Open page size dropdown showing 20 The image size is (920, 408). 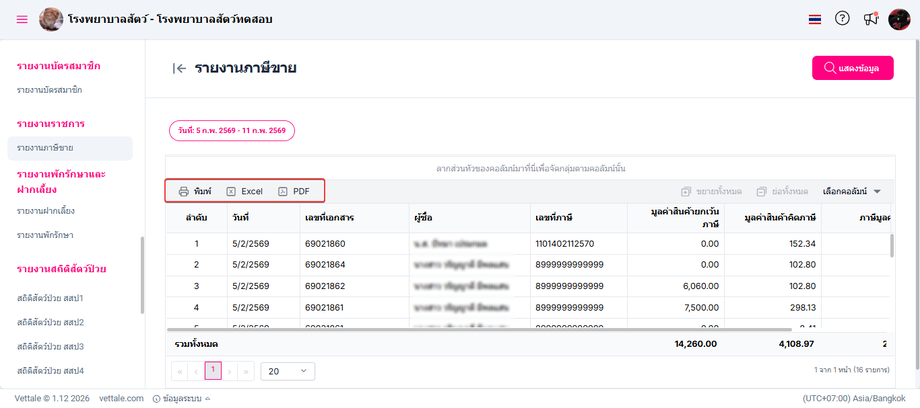(x=288, y=372)
